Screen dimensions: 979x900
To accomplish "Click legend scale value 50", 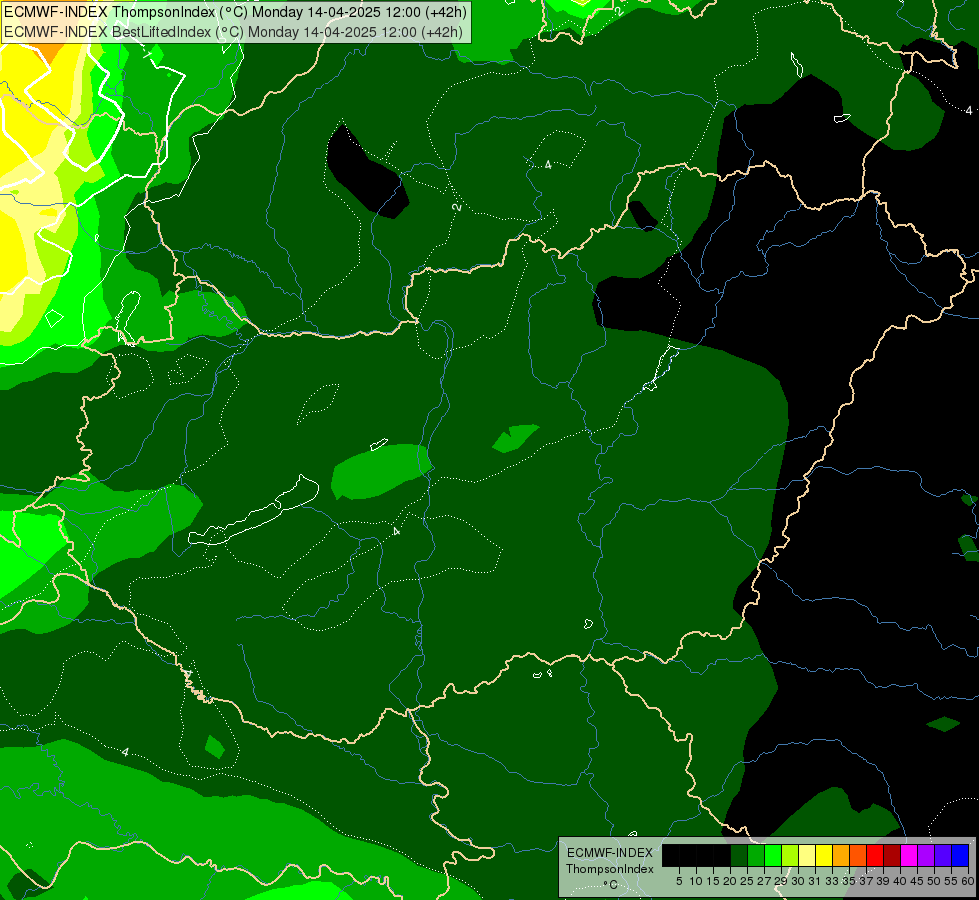I will (x=935, y=881).
